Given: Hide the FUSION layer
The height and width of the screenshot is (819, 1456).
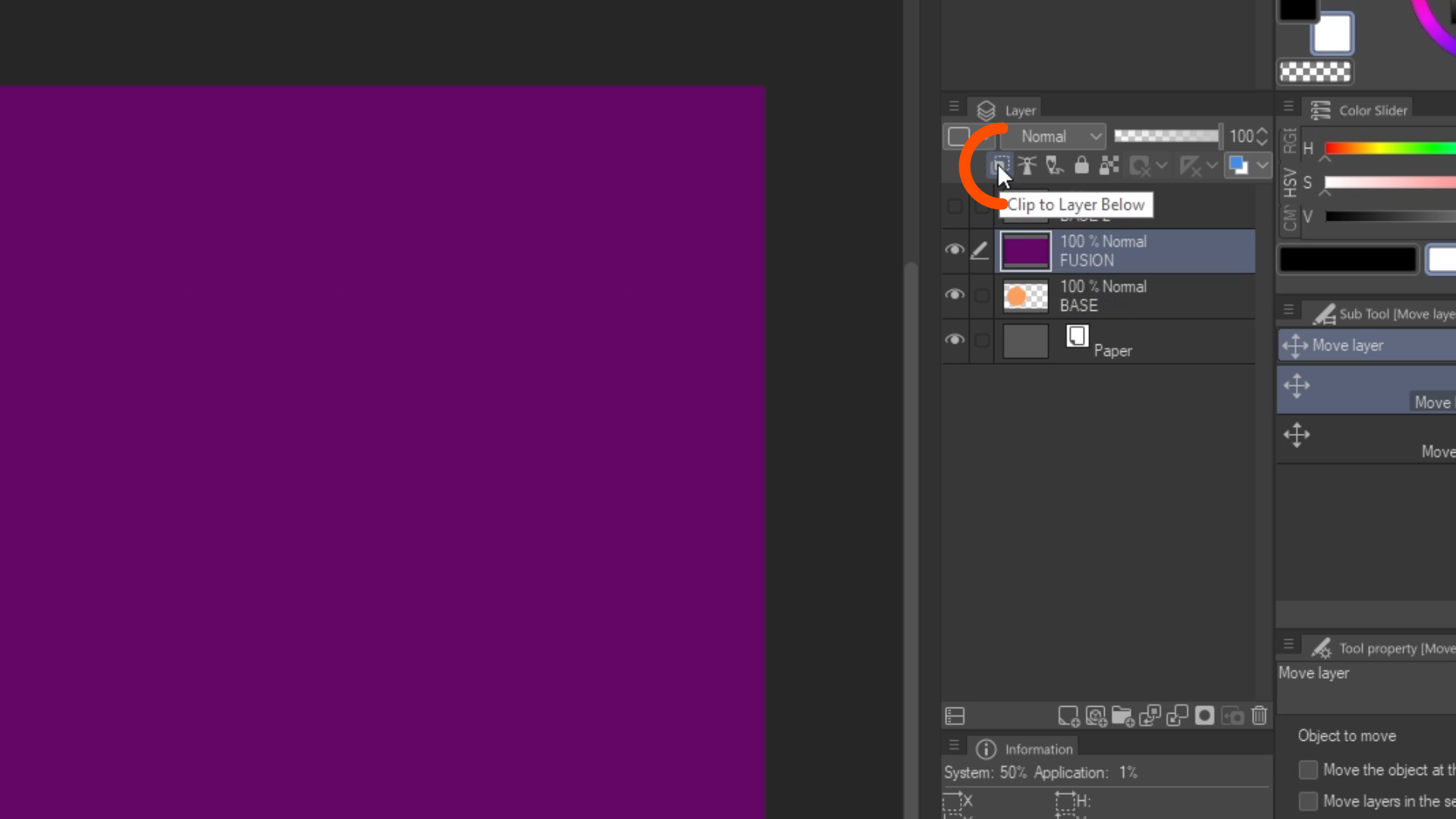Looking at the screenshot, I should point(955,250).
